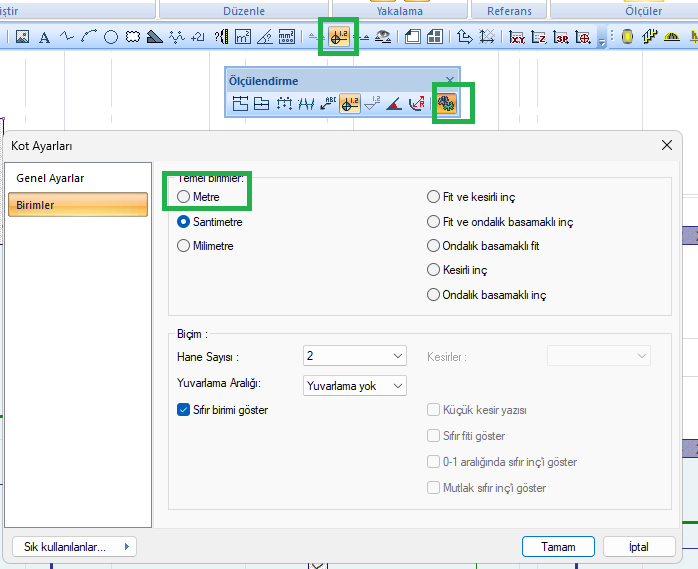This screenshot has height=569, width=698.
Task: Select the circle drawing tool
Action: (111, 37)
